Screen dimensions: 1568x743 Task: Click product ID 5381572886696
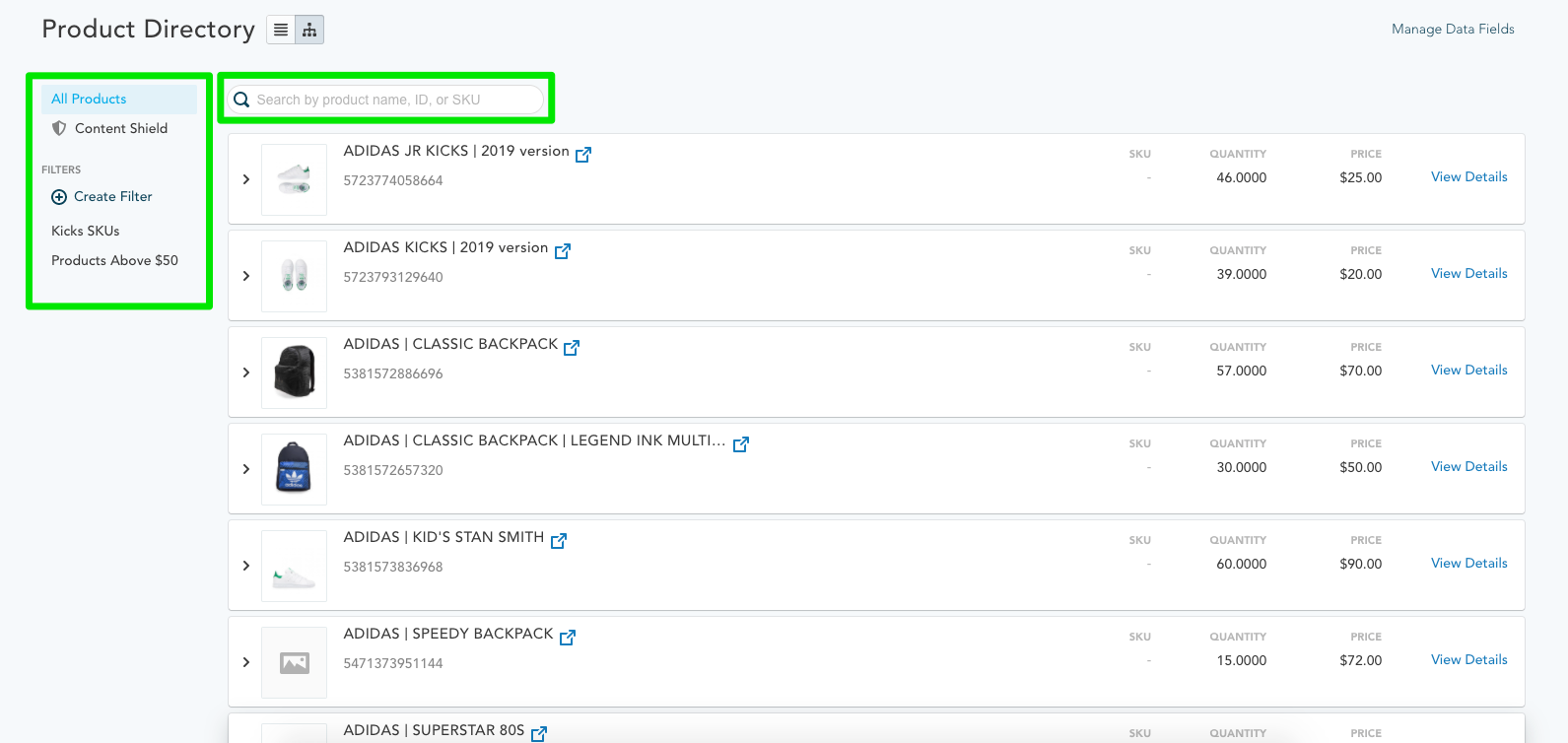pos(393,373)
